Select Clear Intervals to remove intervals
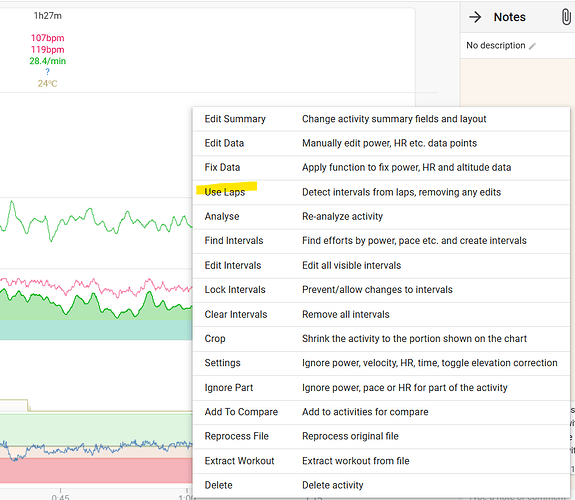 (x=381, y=314)
